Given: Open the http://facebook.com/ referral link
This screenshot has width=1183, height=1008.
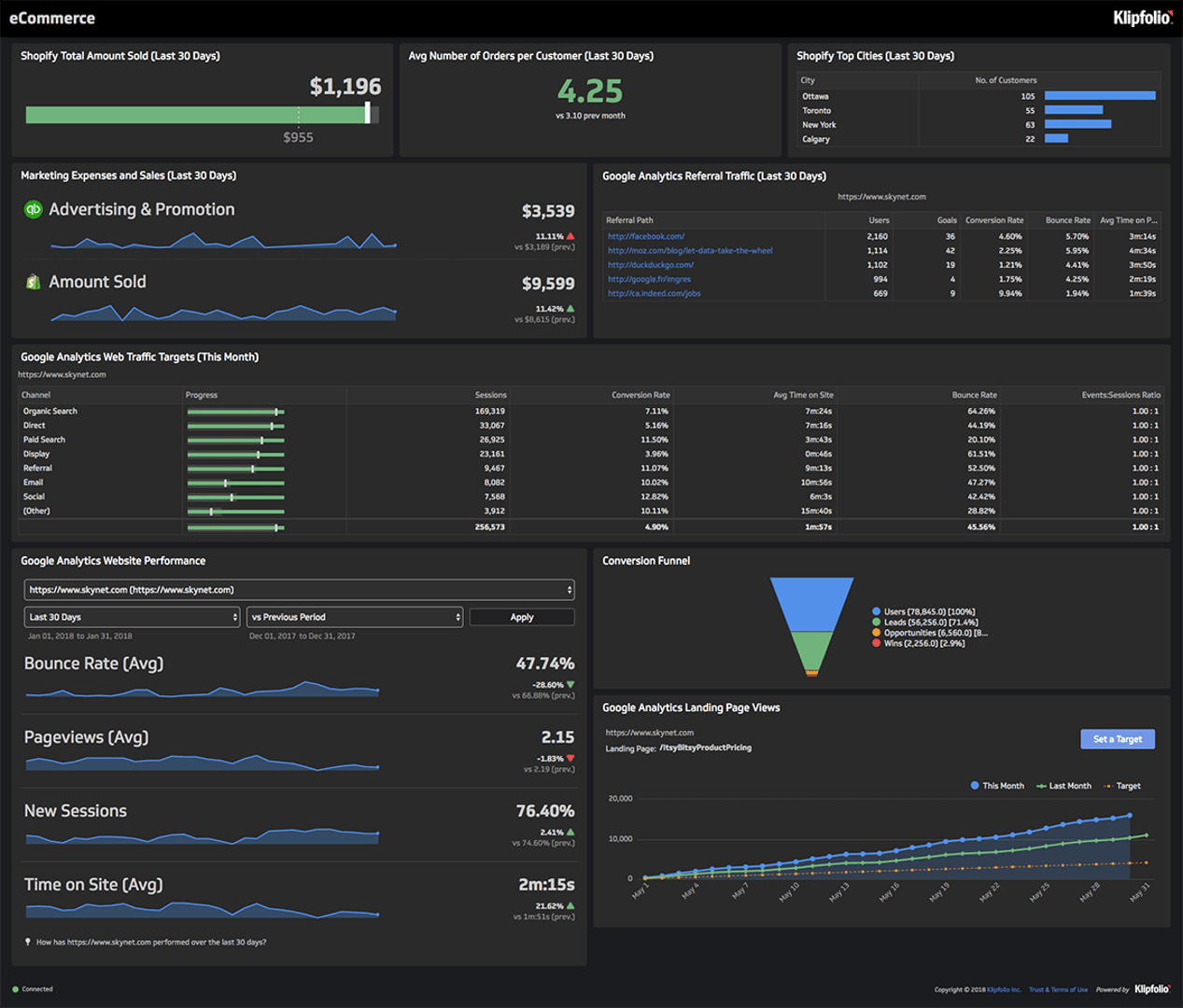Looking at the screenshot, I should tap(646, 237).
